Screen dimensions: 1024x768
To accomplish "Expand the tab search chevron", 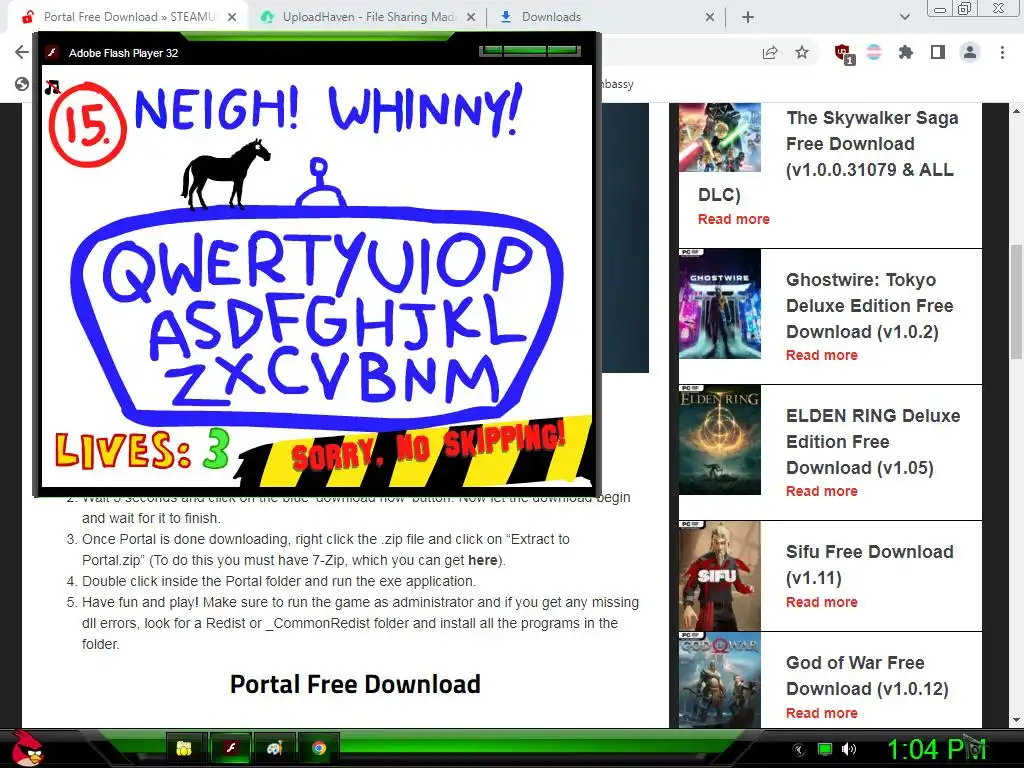I will tap(904, 17).
